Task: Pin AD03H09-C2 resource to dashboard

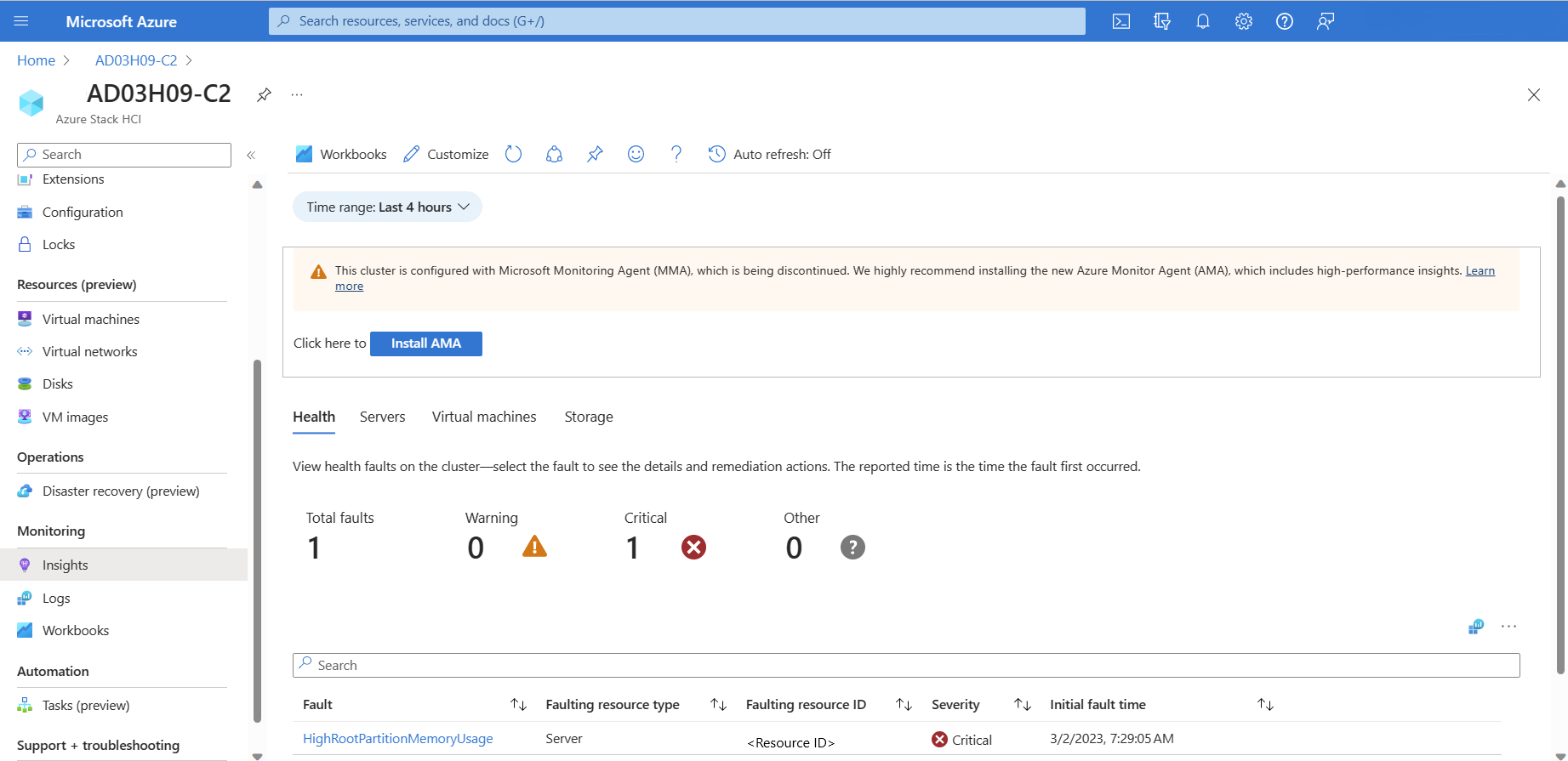Action: click(265, 94)
